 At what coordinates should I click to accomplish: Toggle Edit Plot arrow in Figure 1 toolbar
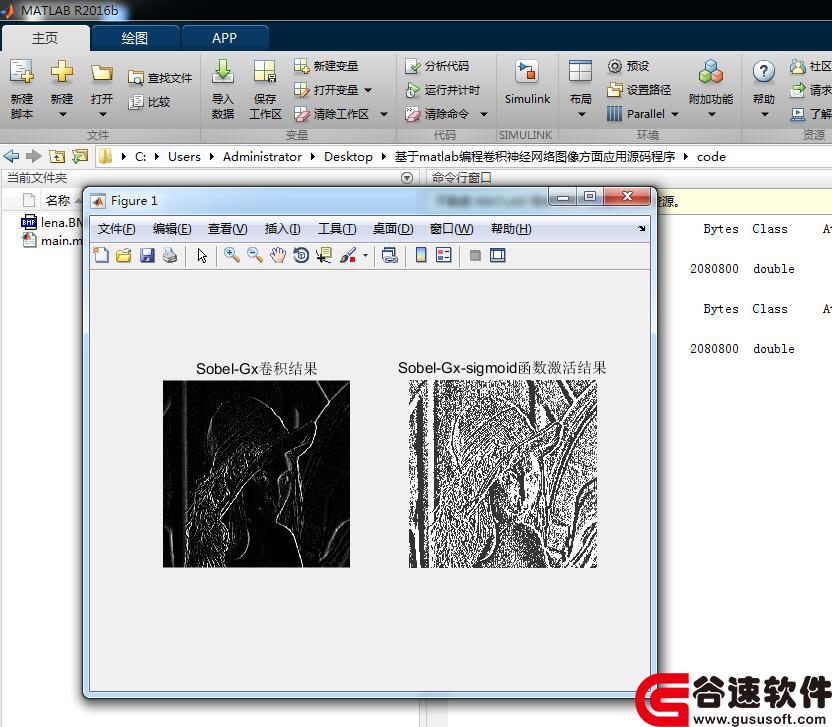tap(202, 255)
